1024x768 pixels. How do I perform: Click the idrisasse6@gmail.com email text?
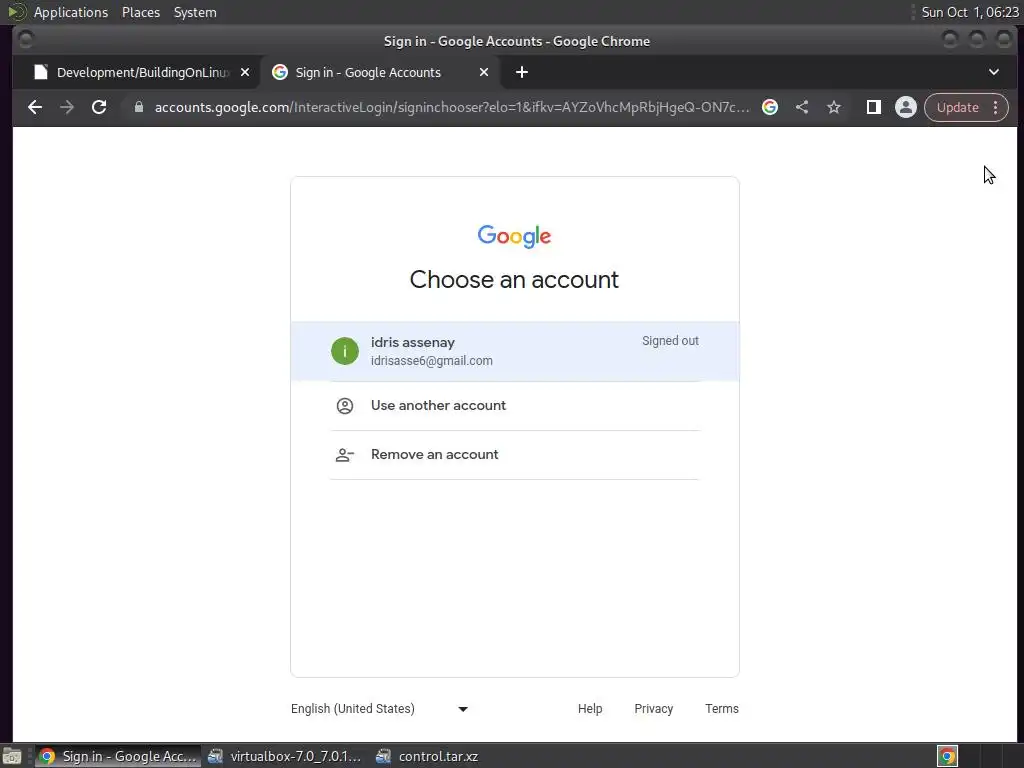(432, 360)
